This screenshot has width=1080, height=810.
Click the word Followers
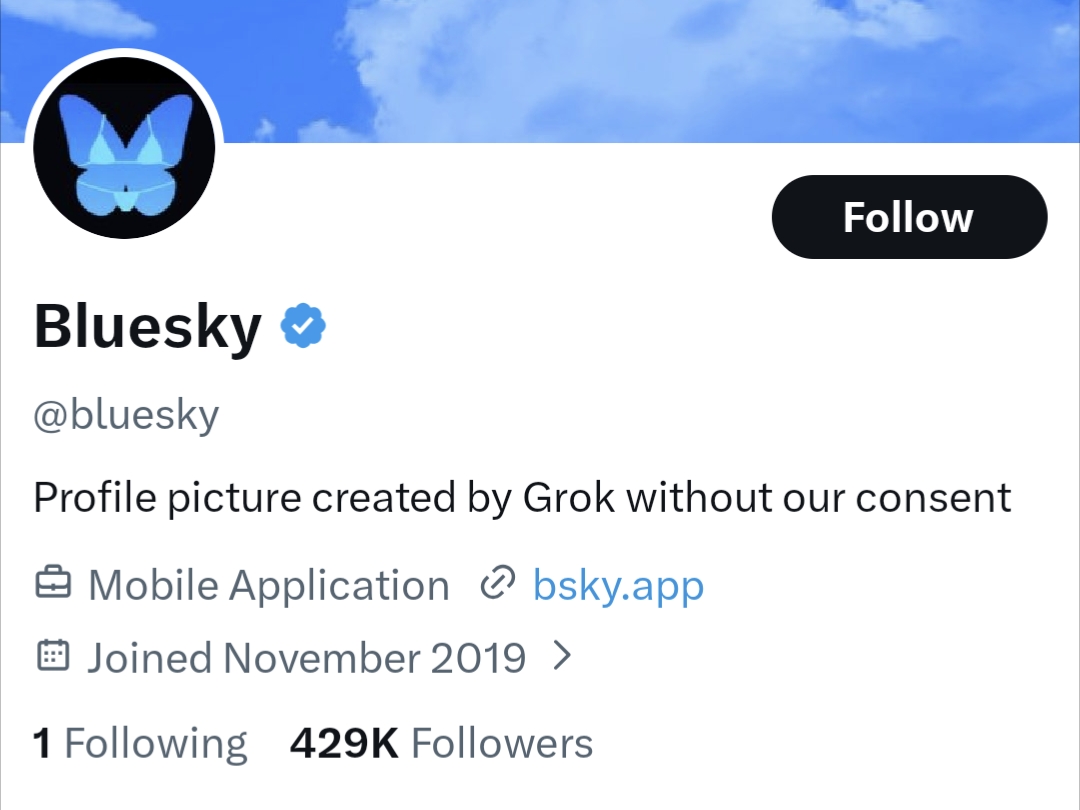click(502, 744)
